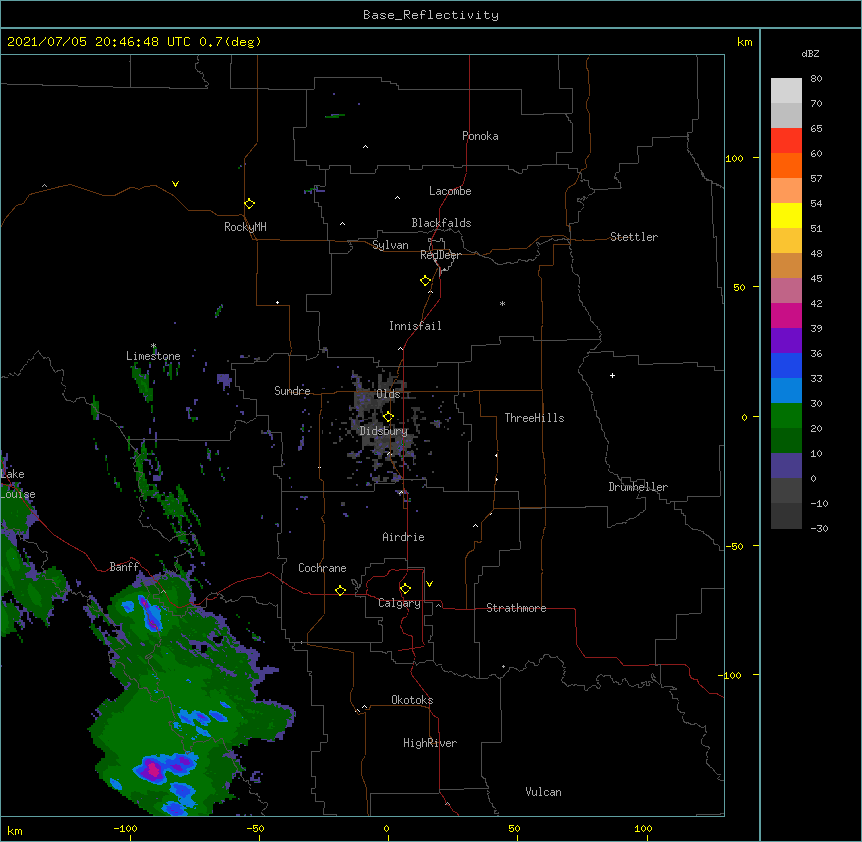Click the Stettler town label
Screen dimensions: 862x842
click(634, 237)
